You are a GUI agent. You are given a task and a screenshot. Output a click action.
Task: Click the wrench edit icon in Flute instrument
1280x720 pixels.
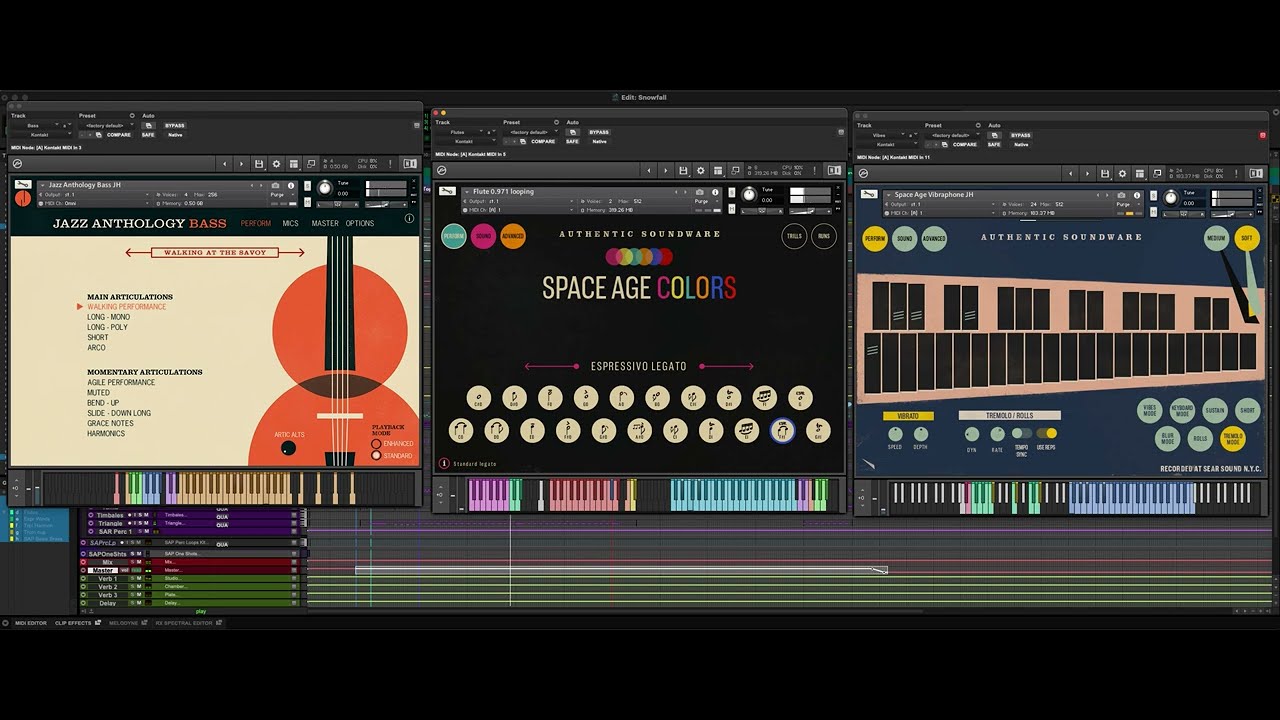(447, 191)
